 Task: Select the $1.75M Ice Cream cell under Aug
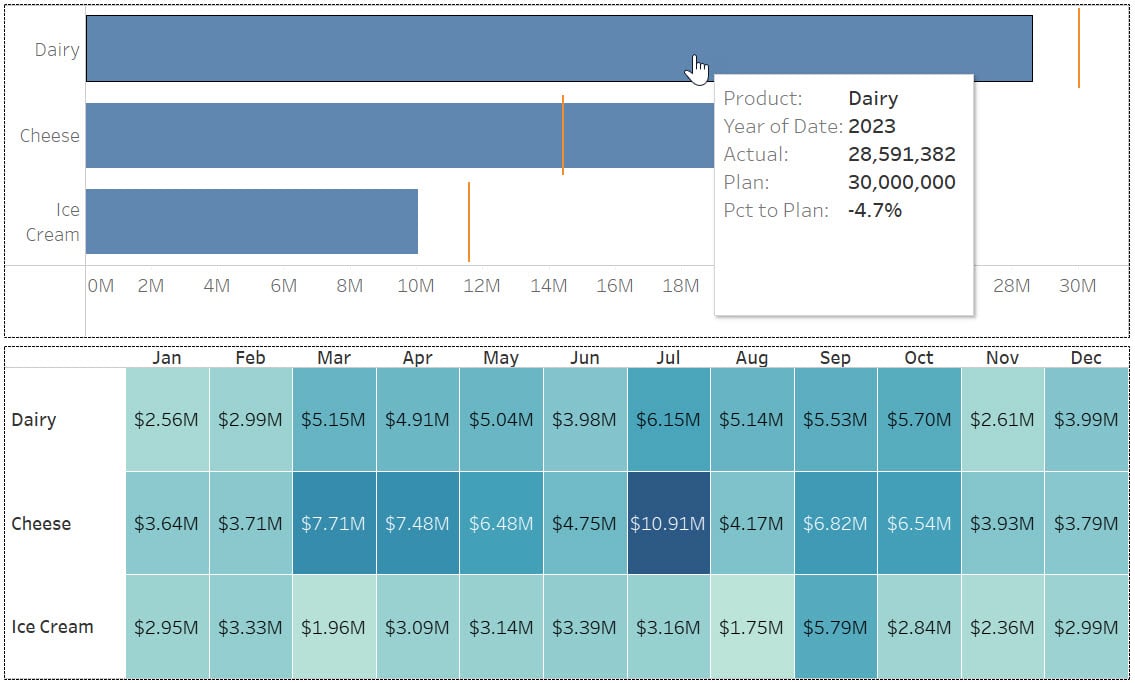point(752,627)
